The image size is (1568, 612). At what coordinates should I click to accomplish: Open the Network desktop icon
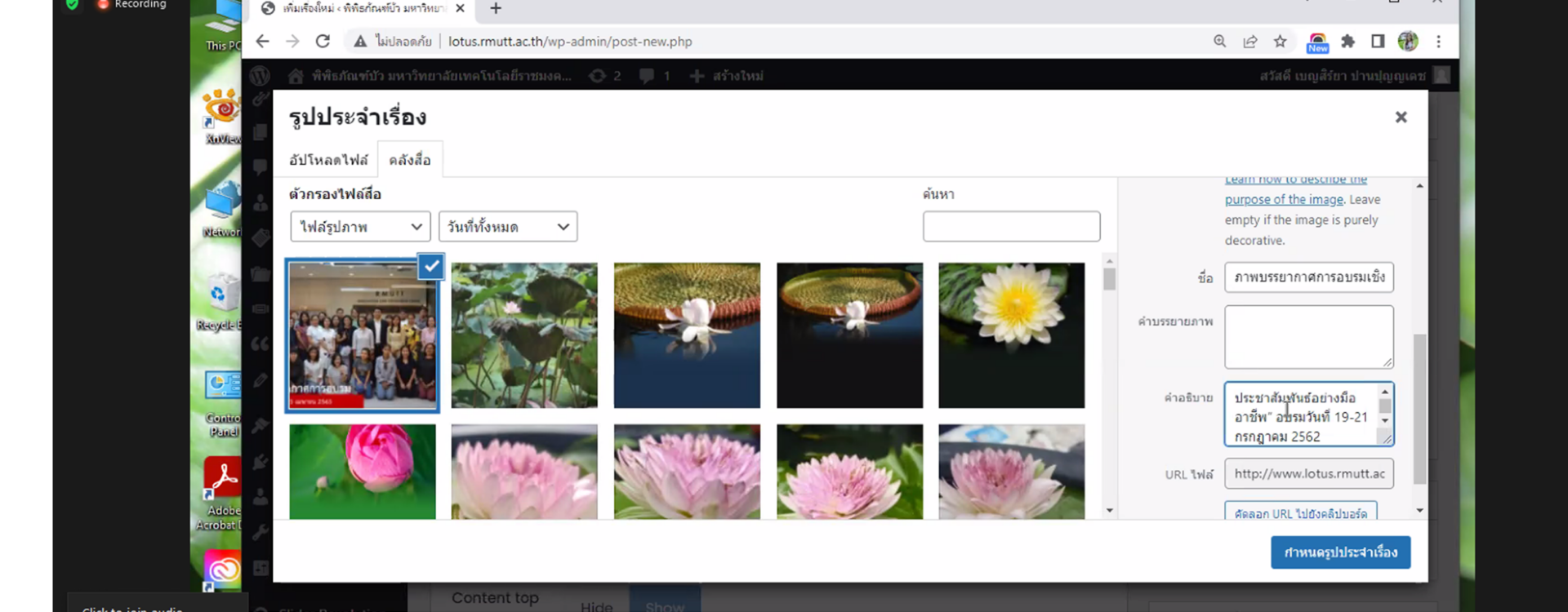[x=222, y=211]
